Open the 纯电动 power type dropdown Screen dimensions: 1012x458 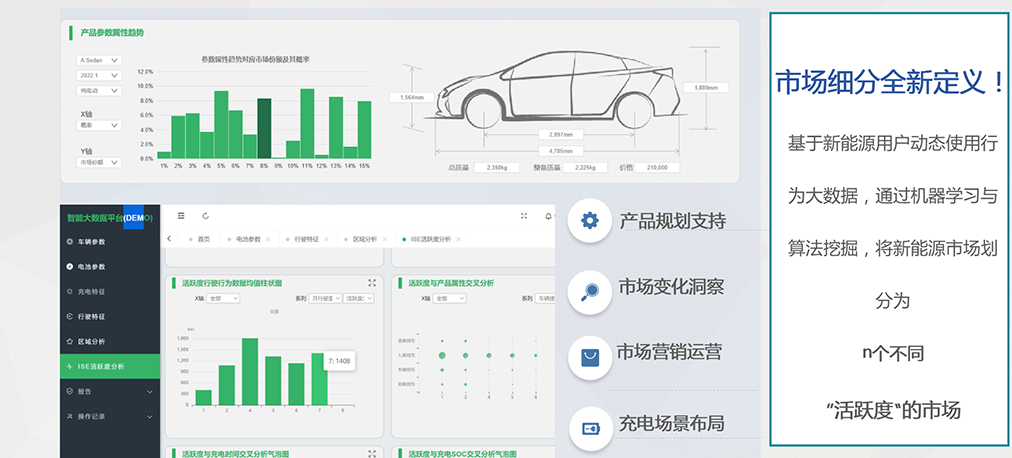tap(99, 91)
